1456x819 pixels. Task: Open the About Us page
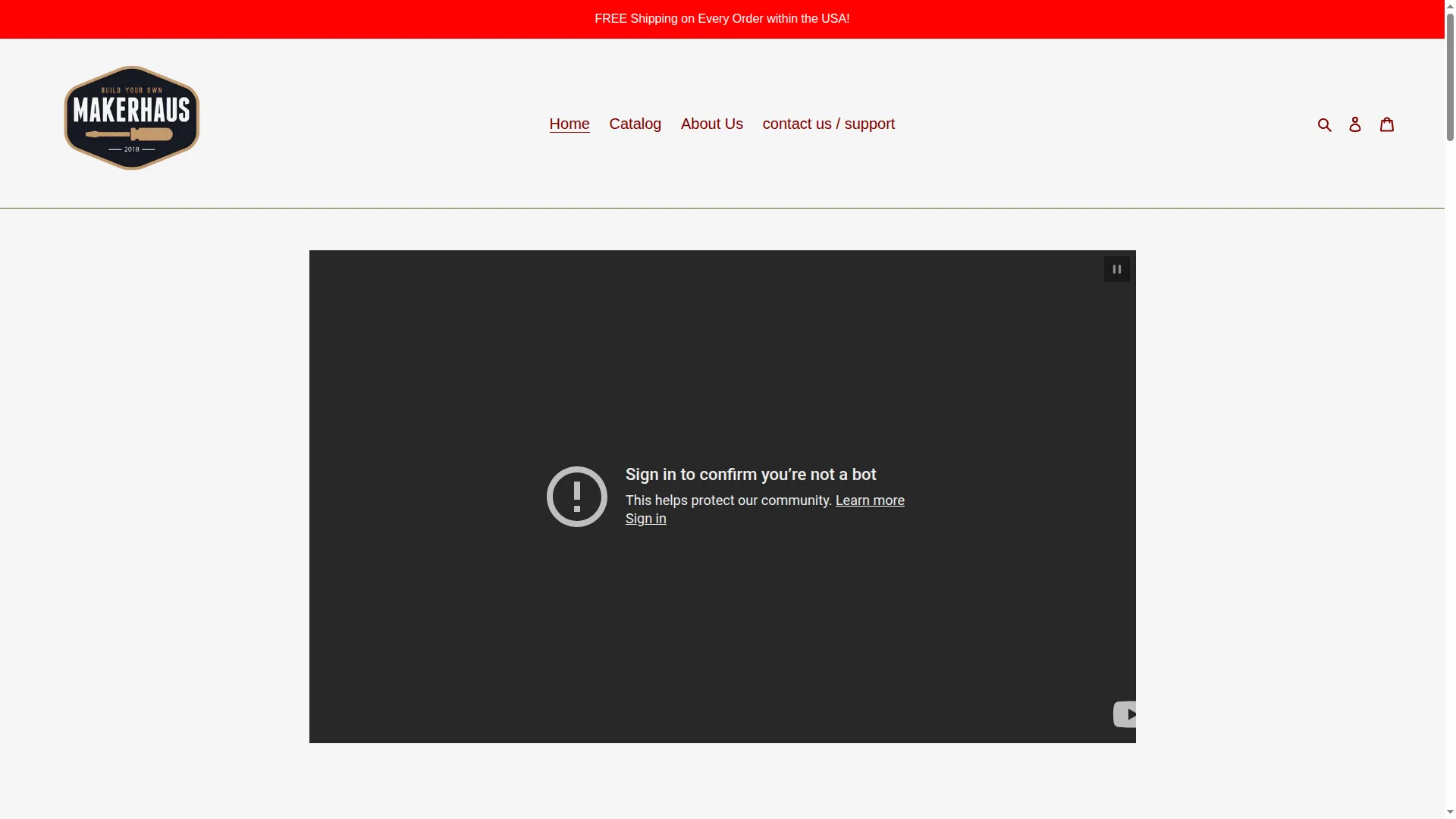point(712,124)
